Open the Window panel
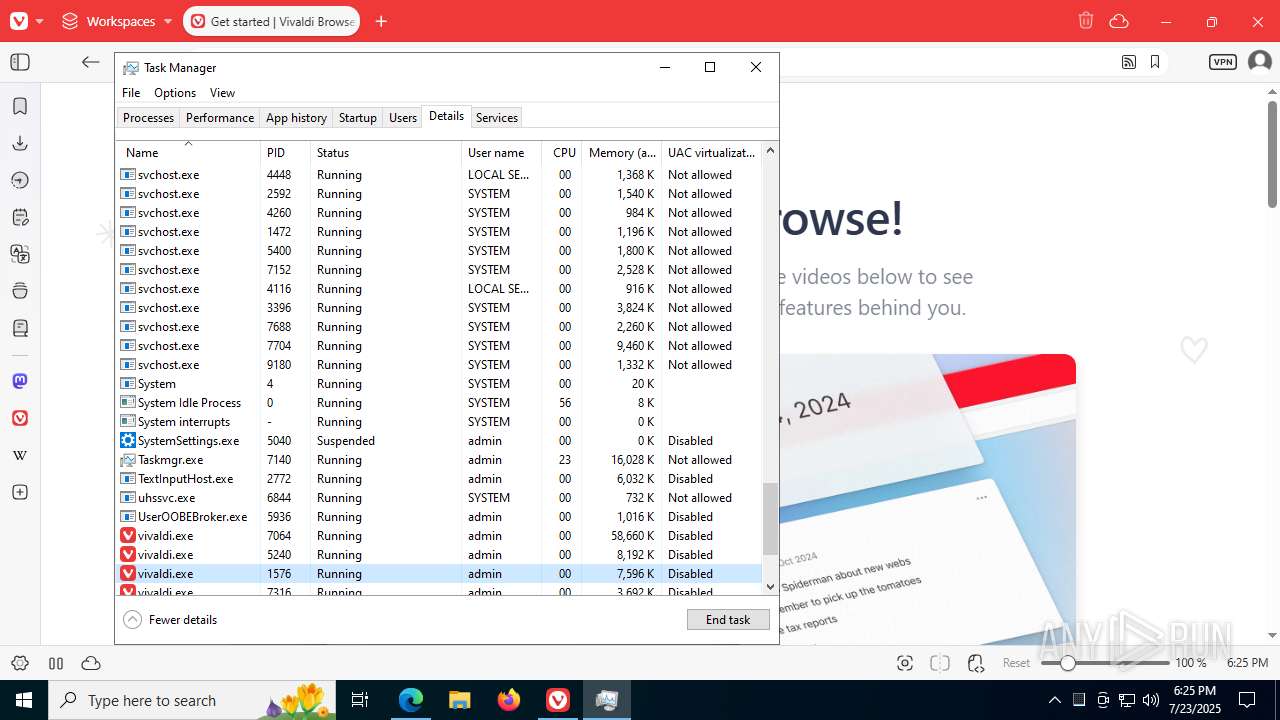 tap(20, 291)
